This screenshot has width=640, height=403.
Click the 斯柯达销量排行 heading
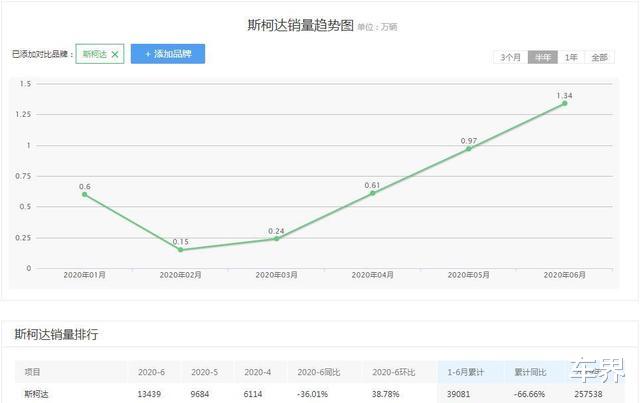pyautogui.click(x=56, y=334)
